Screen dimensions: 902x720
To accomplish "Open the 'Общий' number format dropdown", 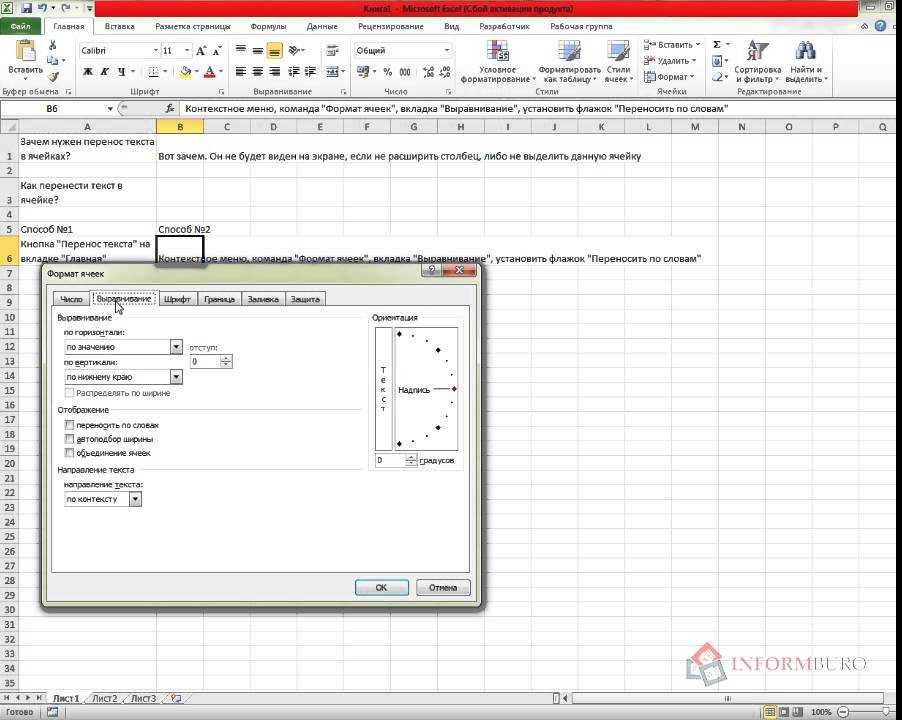I will pyautogui.click(x=446, y=51).
